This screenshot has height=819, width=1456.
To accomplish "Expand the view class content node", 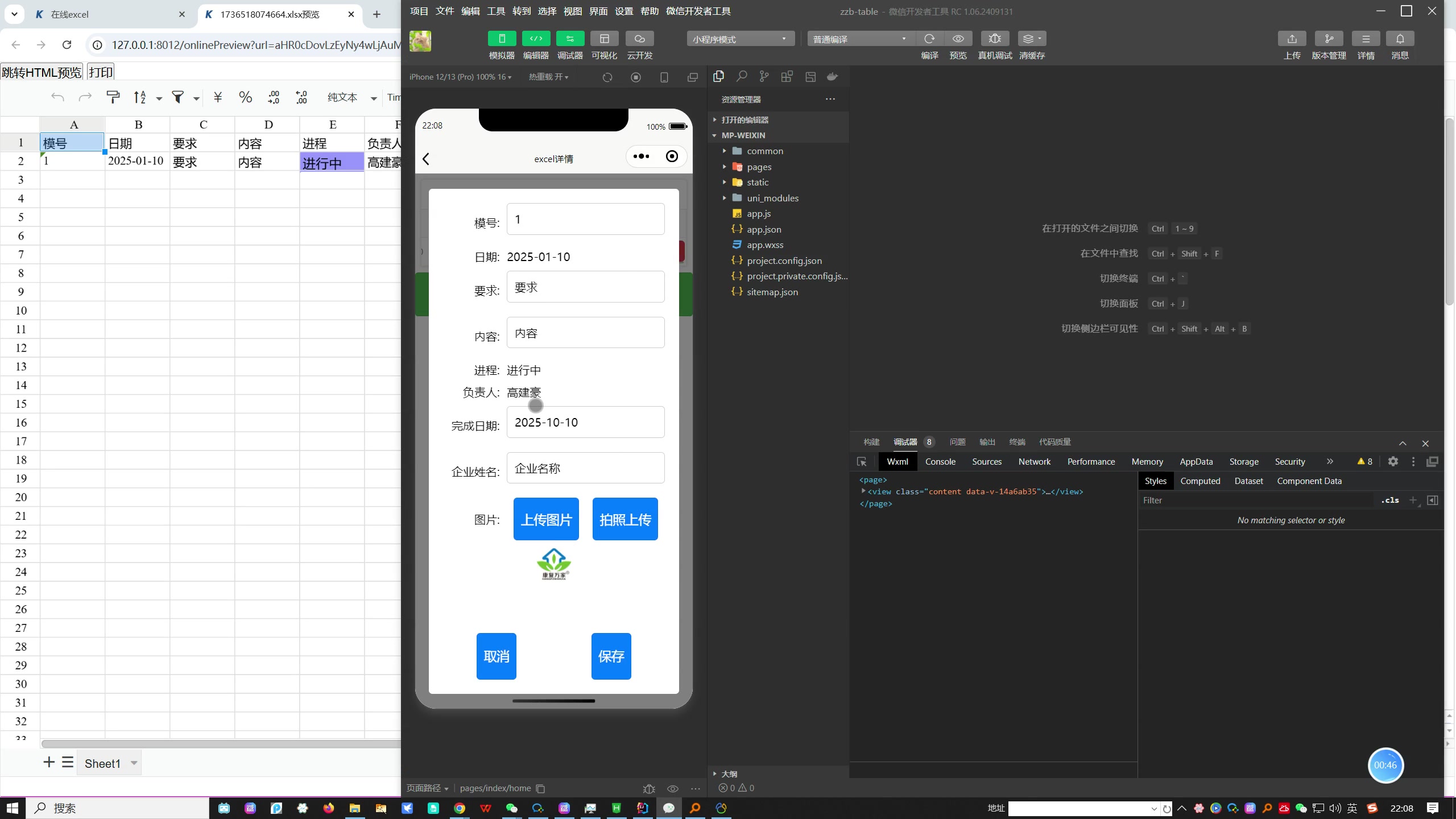I will pos(863,491).
